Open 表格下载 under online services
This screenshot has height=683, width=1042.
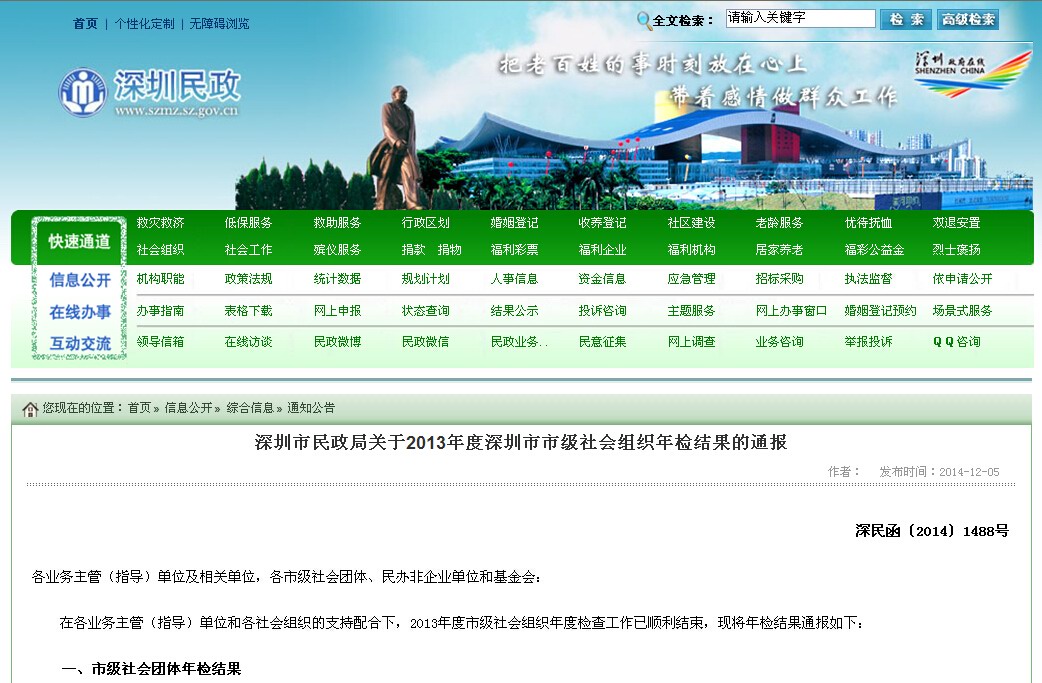click(248, 311)
